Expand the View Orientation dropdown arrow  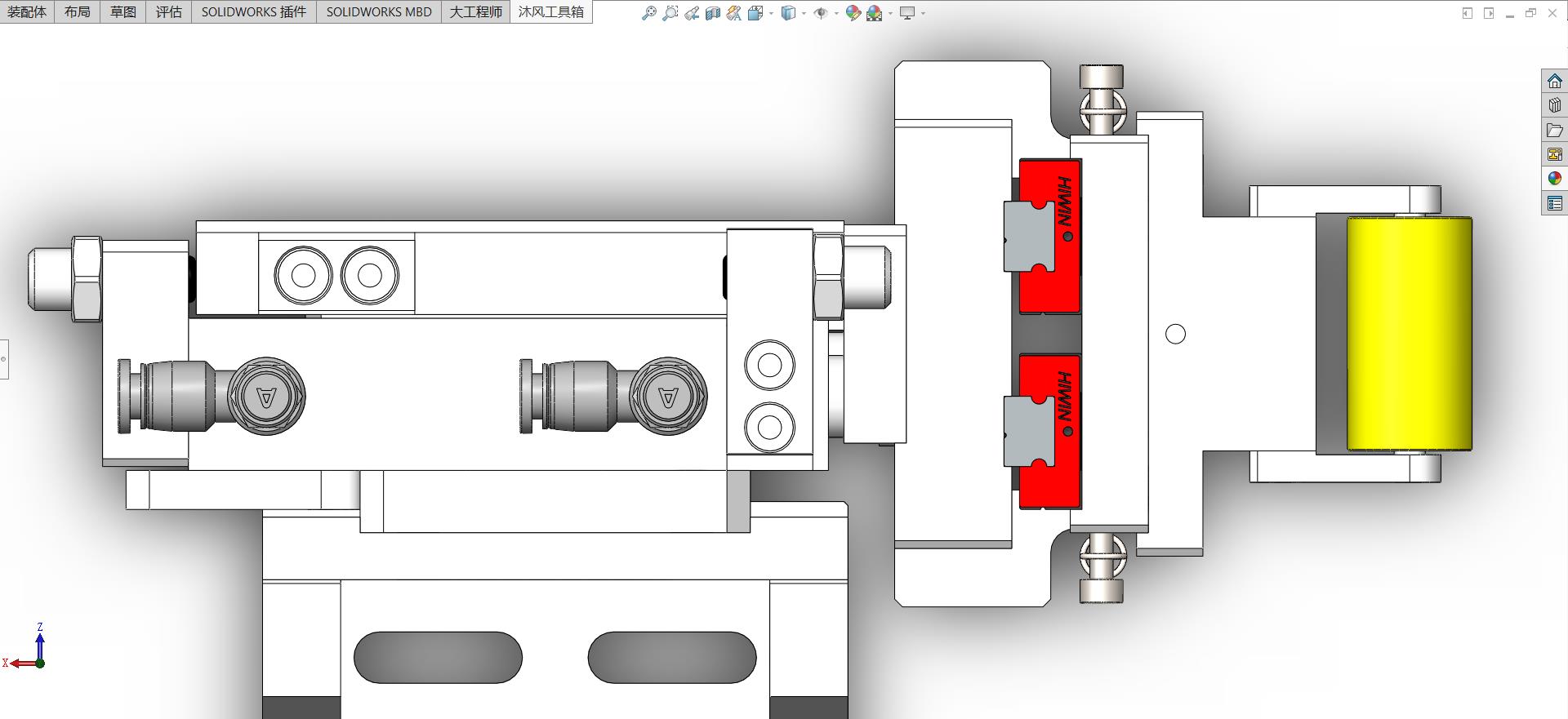pos(771,13)
